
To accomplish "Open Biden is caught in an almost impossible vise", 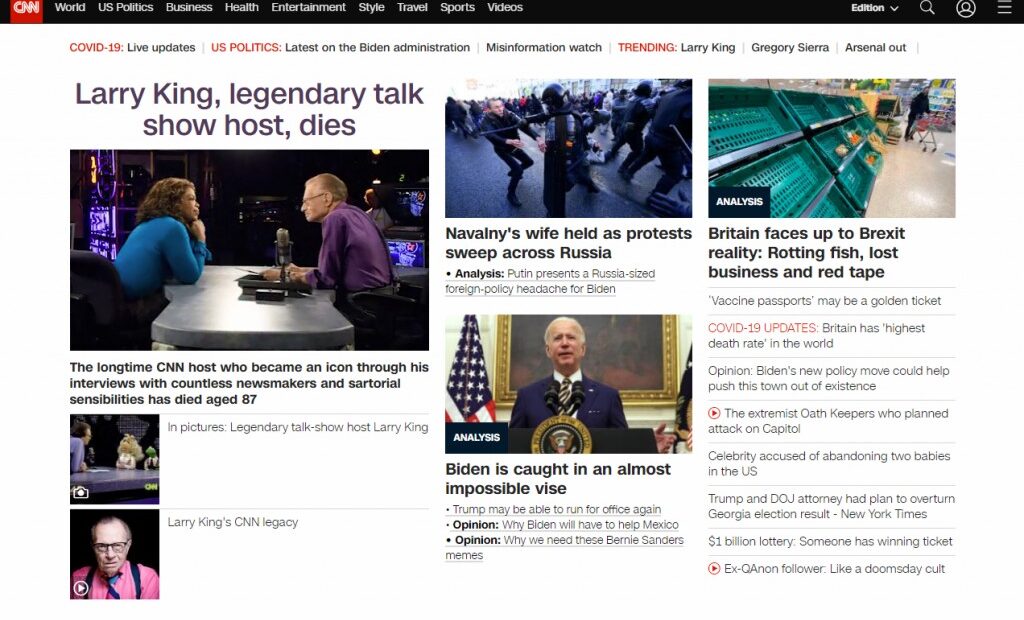I will (x=558, y=479).
